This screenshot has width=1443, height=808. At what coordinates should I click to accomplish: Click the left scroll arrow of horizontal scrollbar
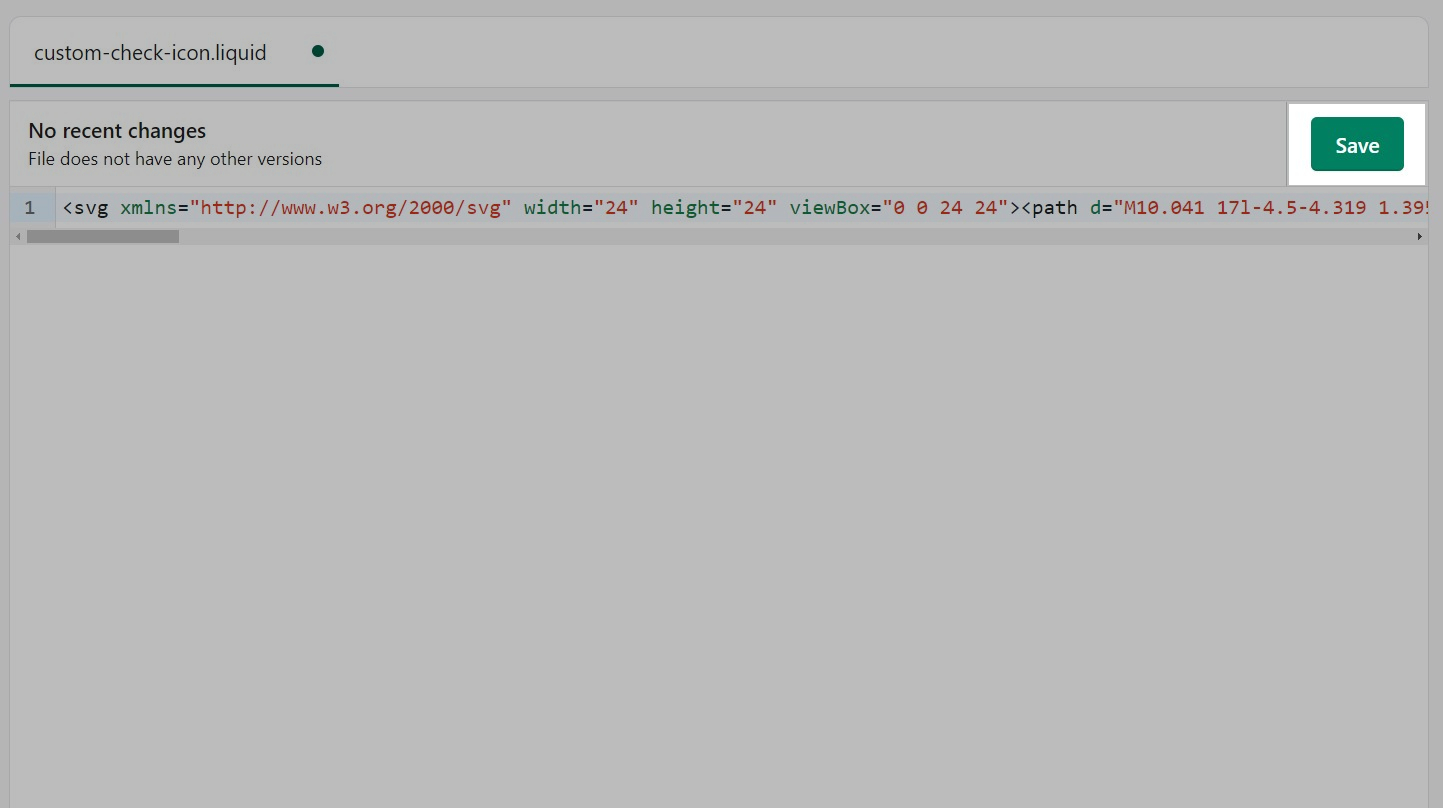point(17,237)
